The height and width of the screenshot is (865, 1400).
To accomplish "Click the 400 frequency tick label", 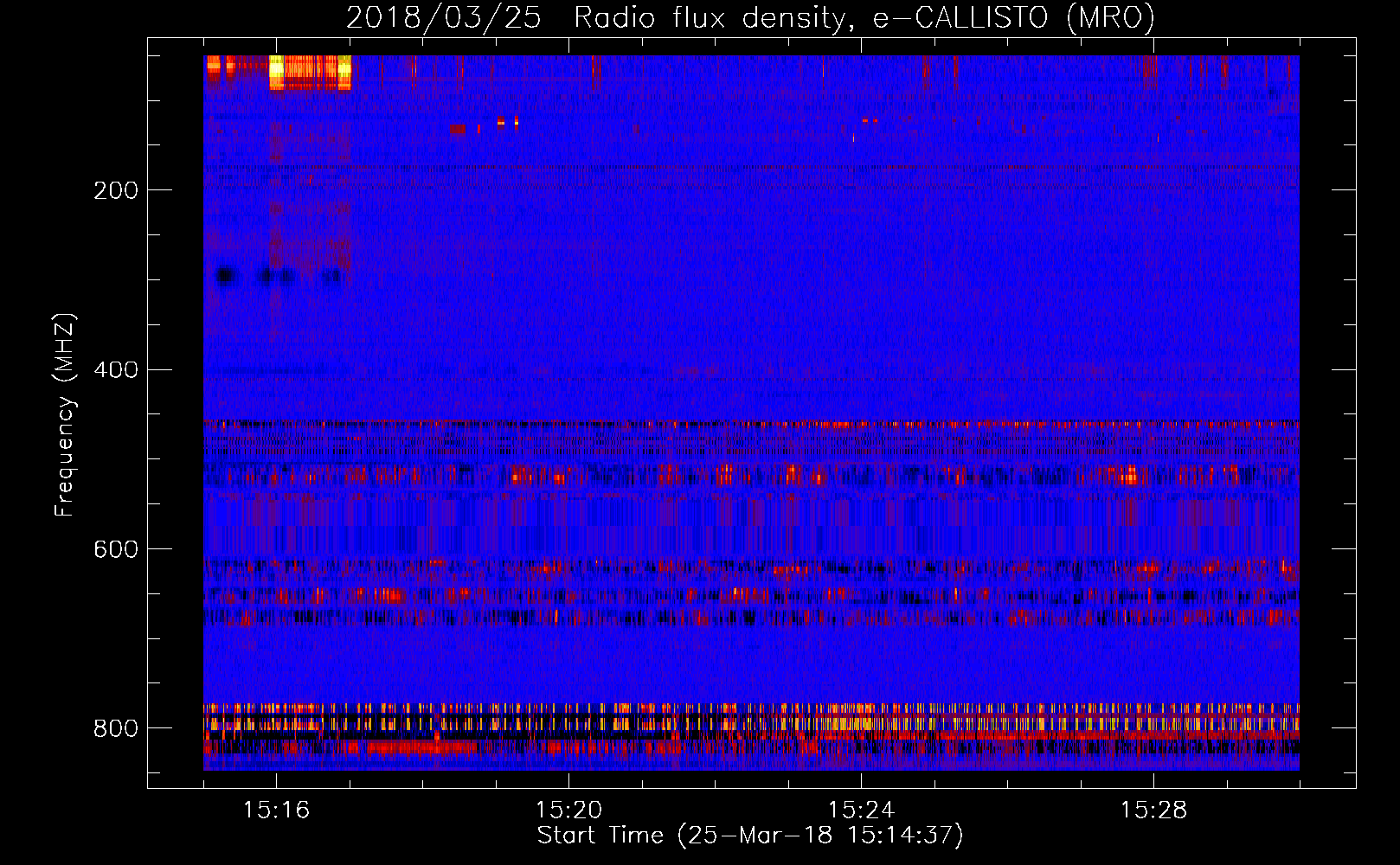I will [116, 370].
